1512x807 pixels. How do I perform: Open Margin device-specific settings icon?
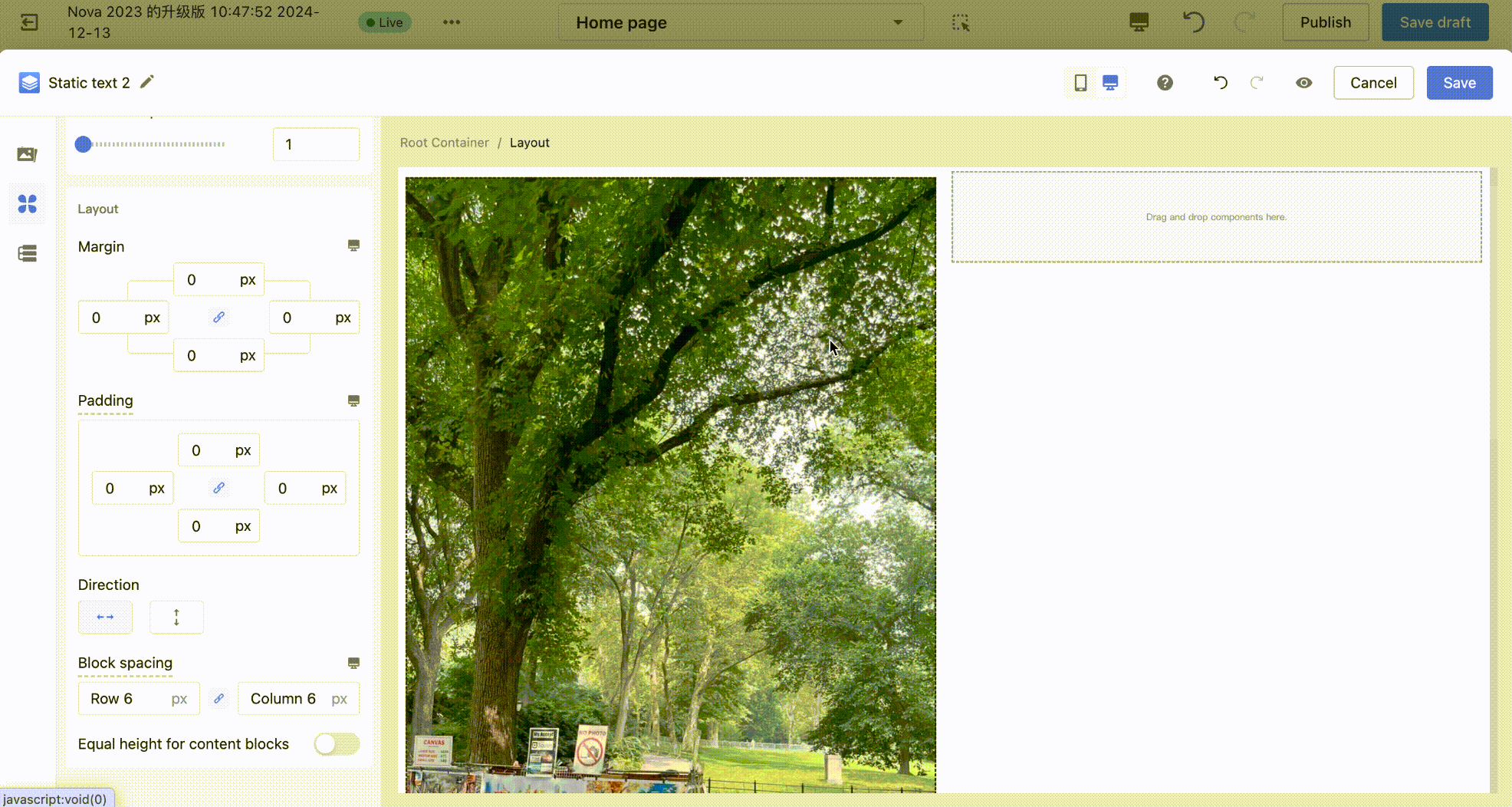coord(353,245)
